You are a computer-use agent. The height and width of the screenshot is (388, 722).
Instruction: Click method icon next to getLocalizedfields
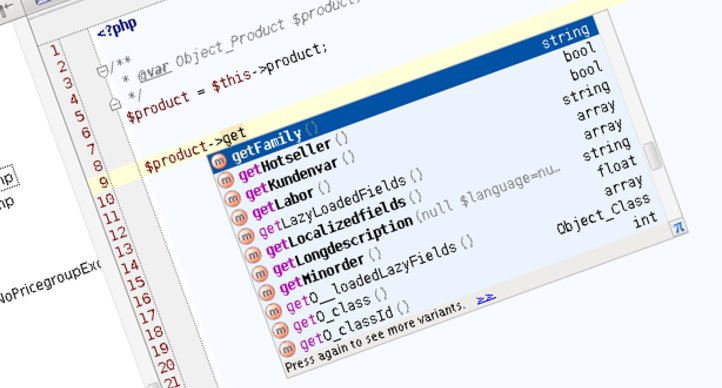252,255
